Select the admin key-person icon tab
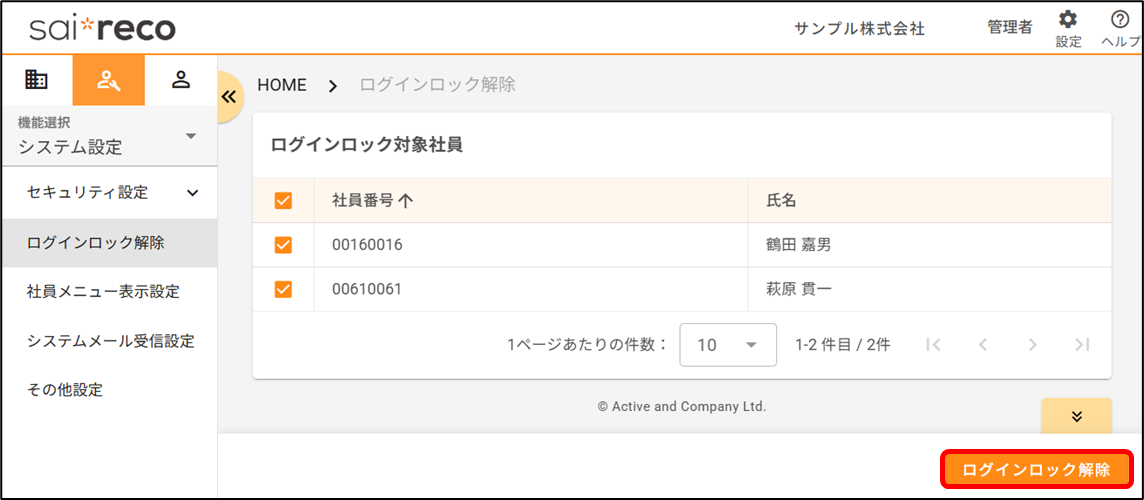The image size is (1144, 500). [108, 80]
